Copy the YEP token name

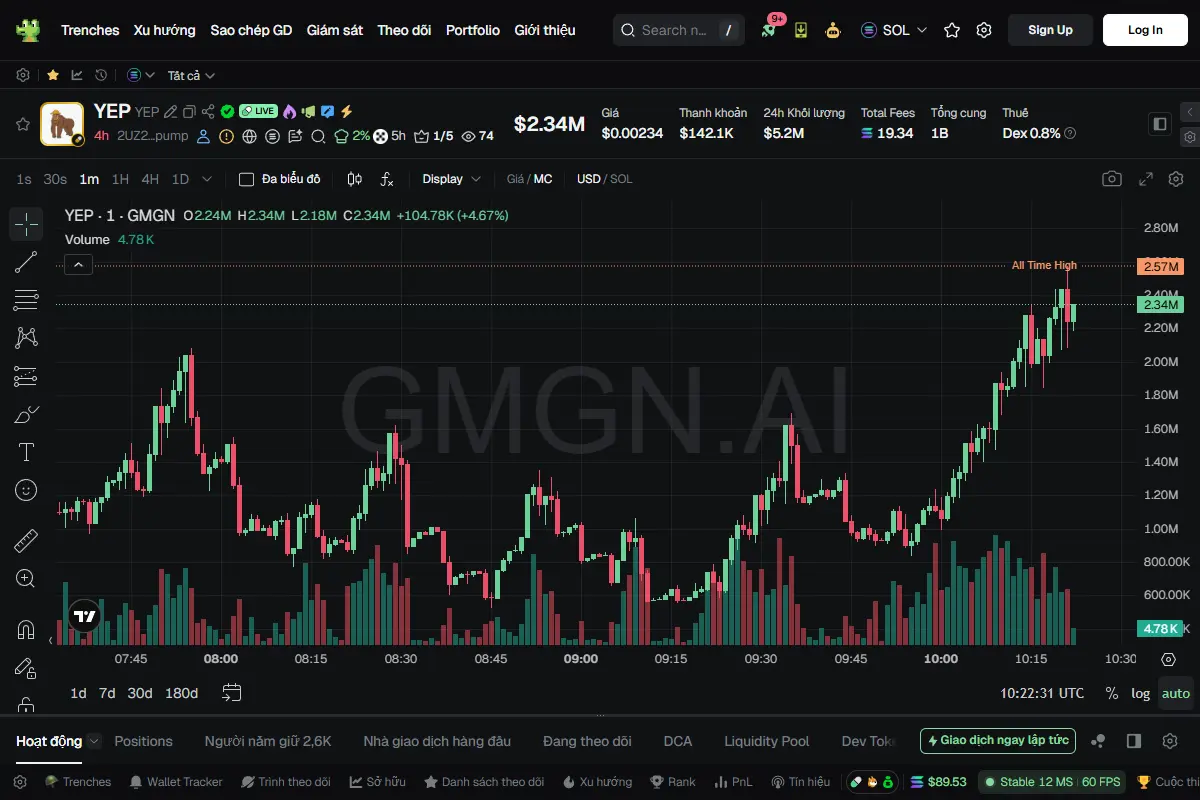pos(189,112)
